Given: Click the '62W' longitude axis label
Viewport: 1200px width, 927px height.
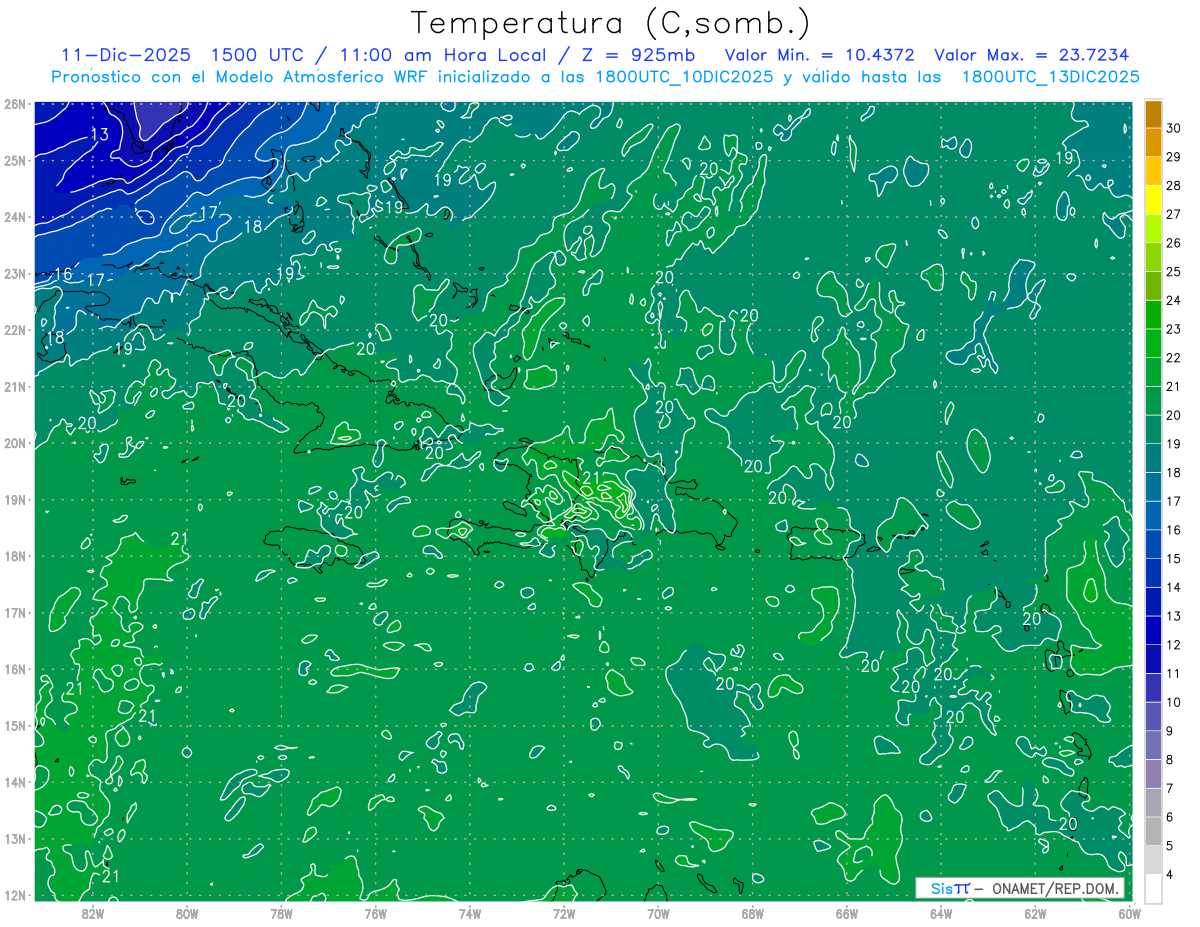Looking at the screenshot, I should [x=1036, y=913].
